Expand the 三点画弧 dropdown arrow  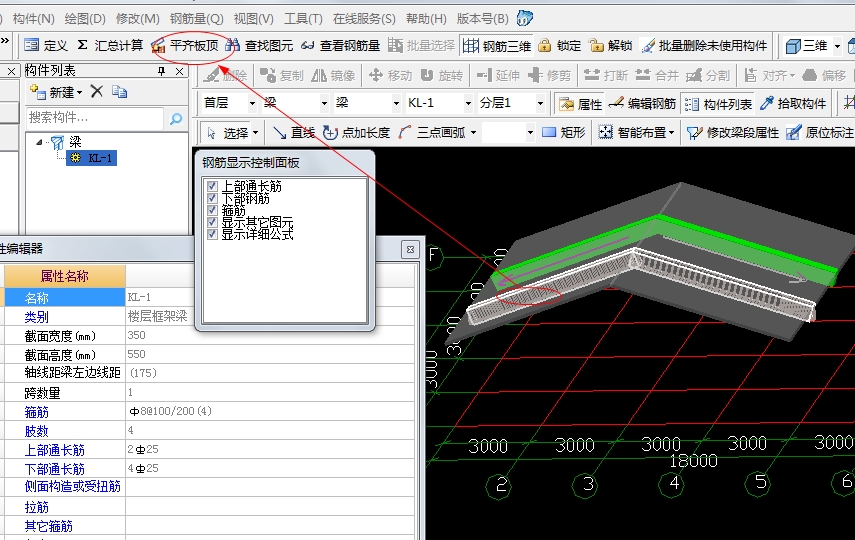473,133
